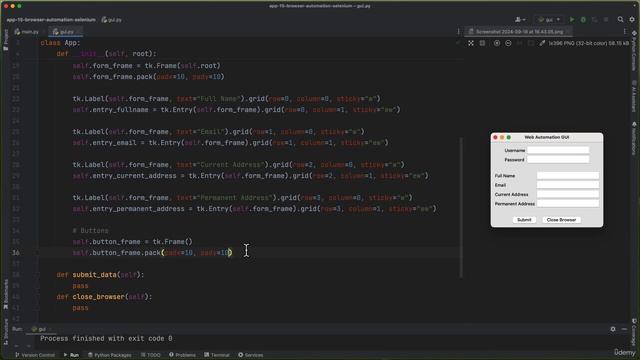Click the fit zoom to window icon

[471, 43]
